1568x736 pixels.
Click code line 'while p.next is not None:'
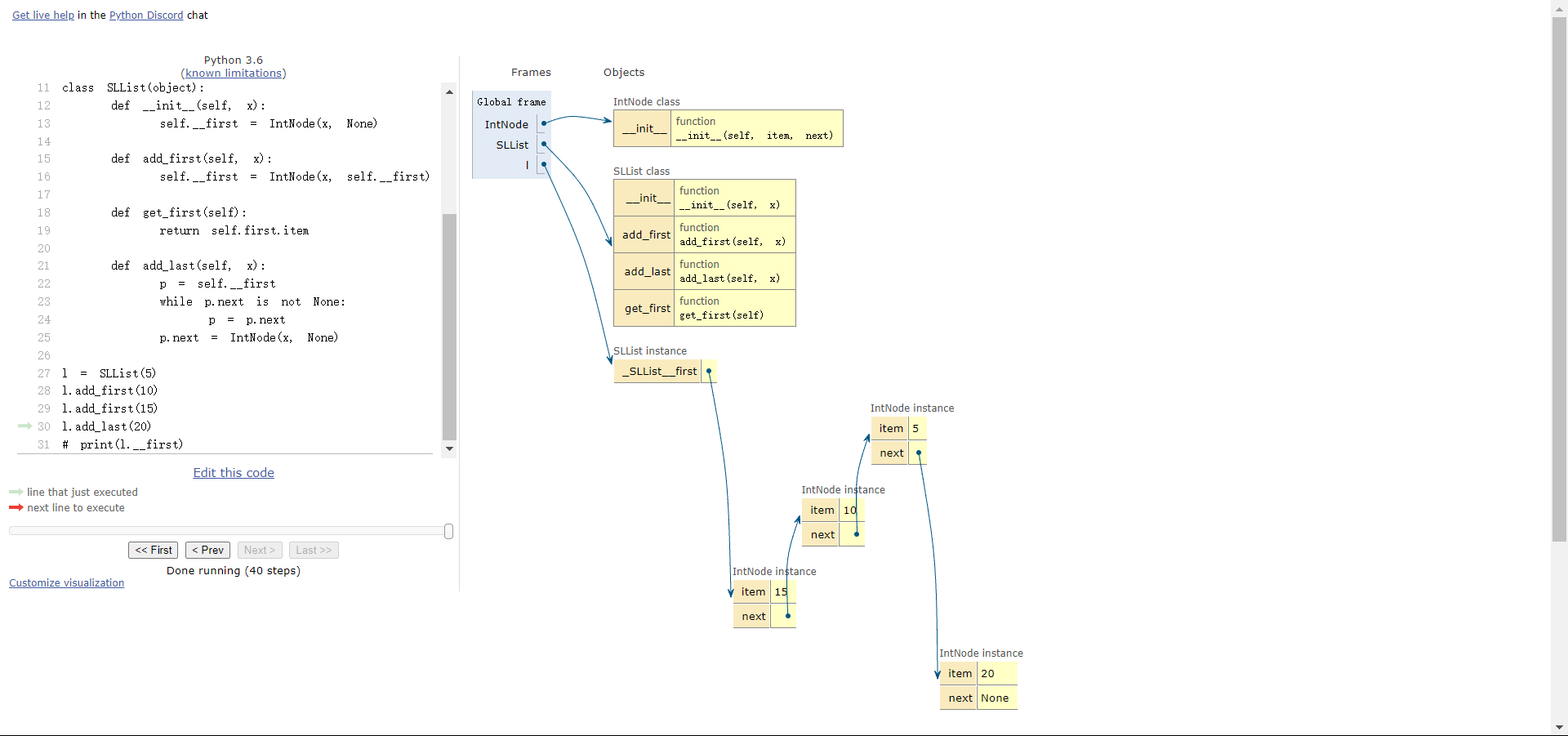click(252, 301)
